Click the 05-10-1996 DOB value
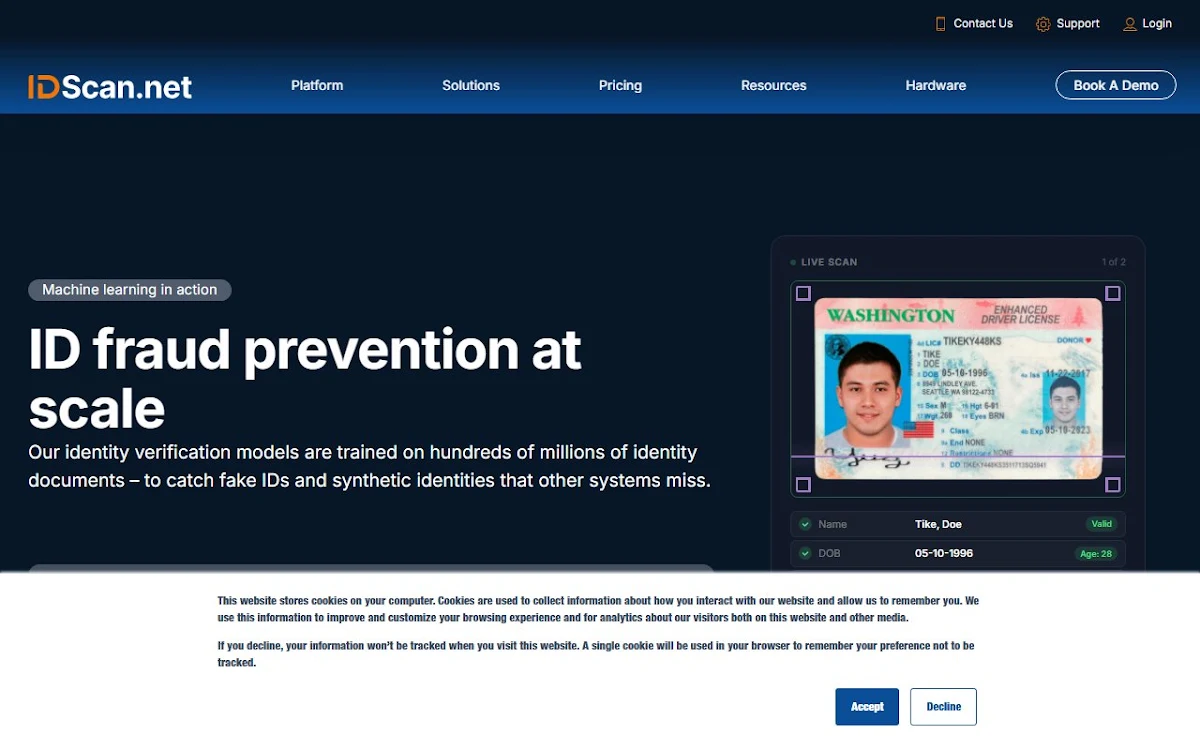This screenshot has width=1200, height=750. pyautogui.click(x=944, y=553)
